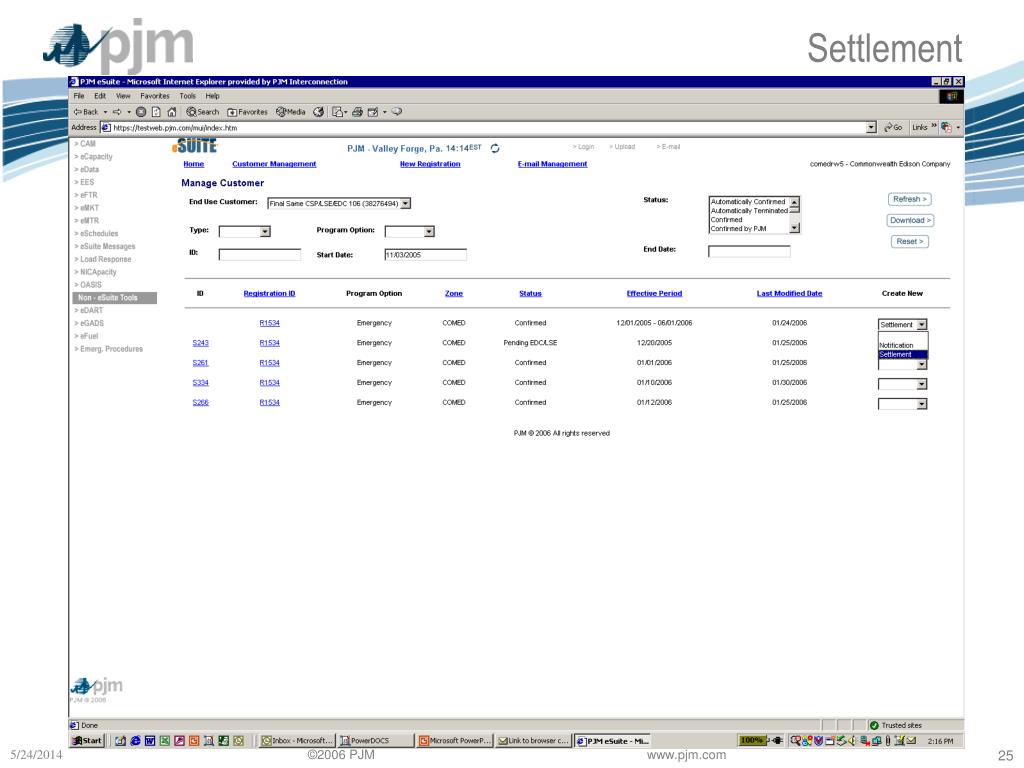The width and height of the screenshot is (1024, 768).
Task: Open the Edit menu
Action: click(100, 96)
